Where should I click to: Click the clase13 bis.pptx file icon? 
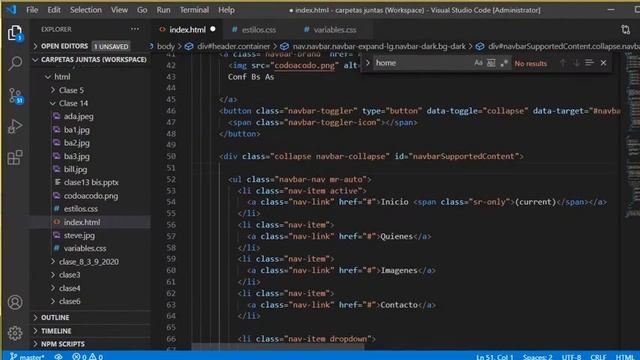coord(57,182)
